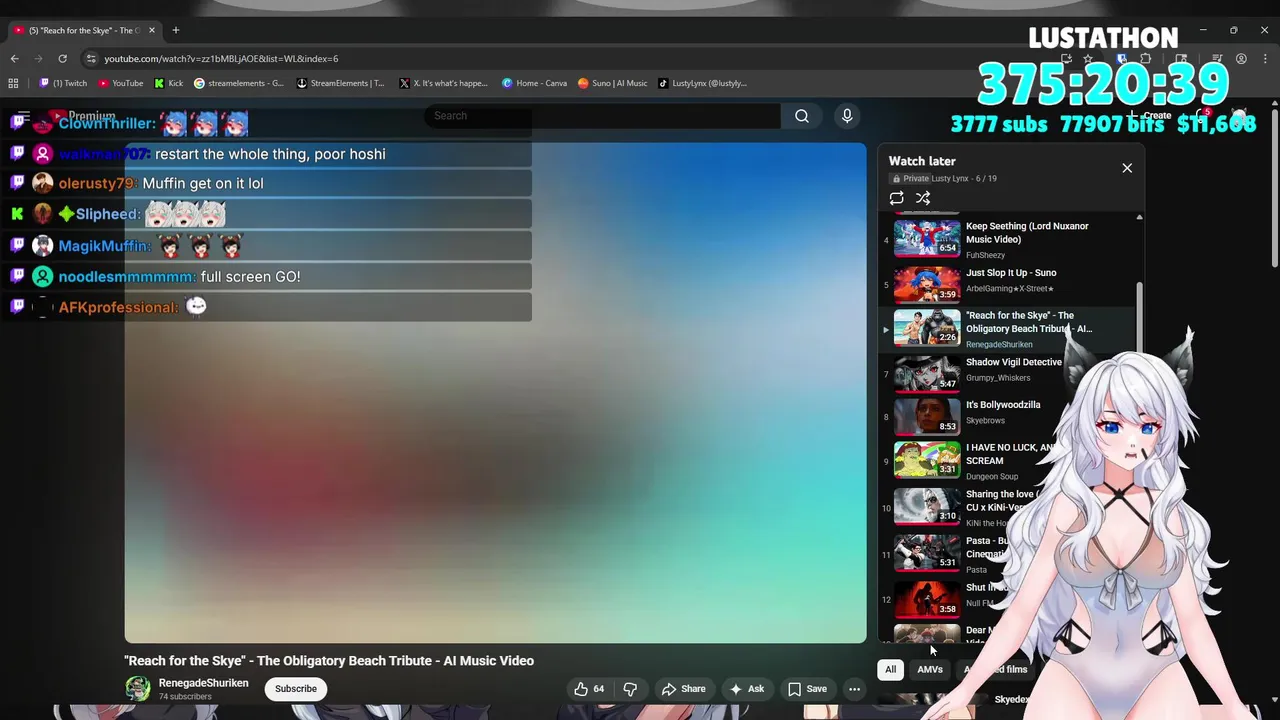1280x720 pixels.
Task: Dislike the video with thumbs down
Action: click(x=630, y=689)
